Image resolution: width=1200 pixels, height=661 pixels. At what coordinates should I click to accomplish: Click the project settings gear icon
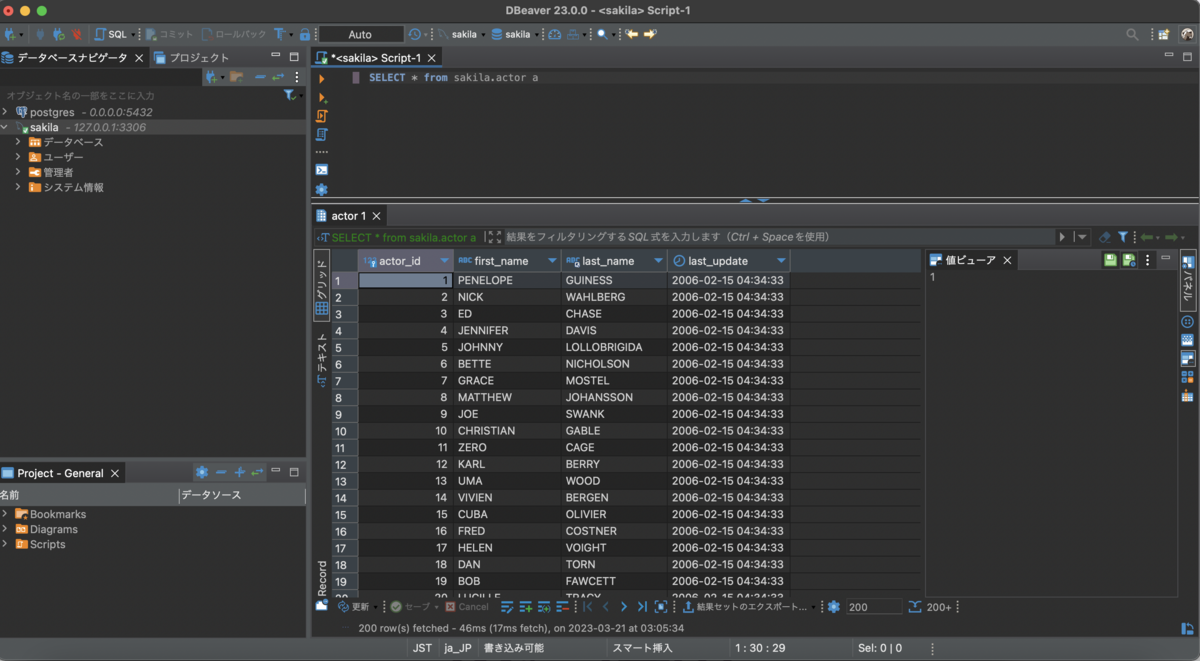[x=202, y=473]
